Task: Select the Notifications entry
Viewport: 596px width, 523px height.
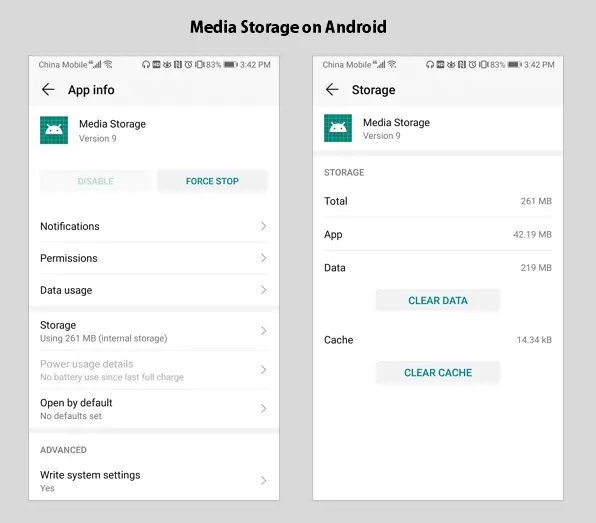Action: pyautogui.click(x=154, y=226)
